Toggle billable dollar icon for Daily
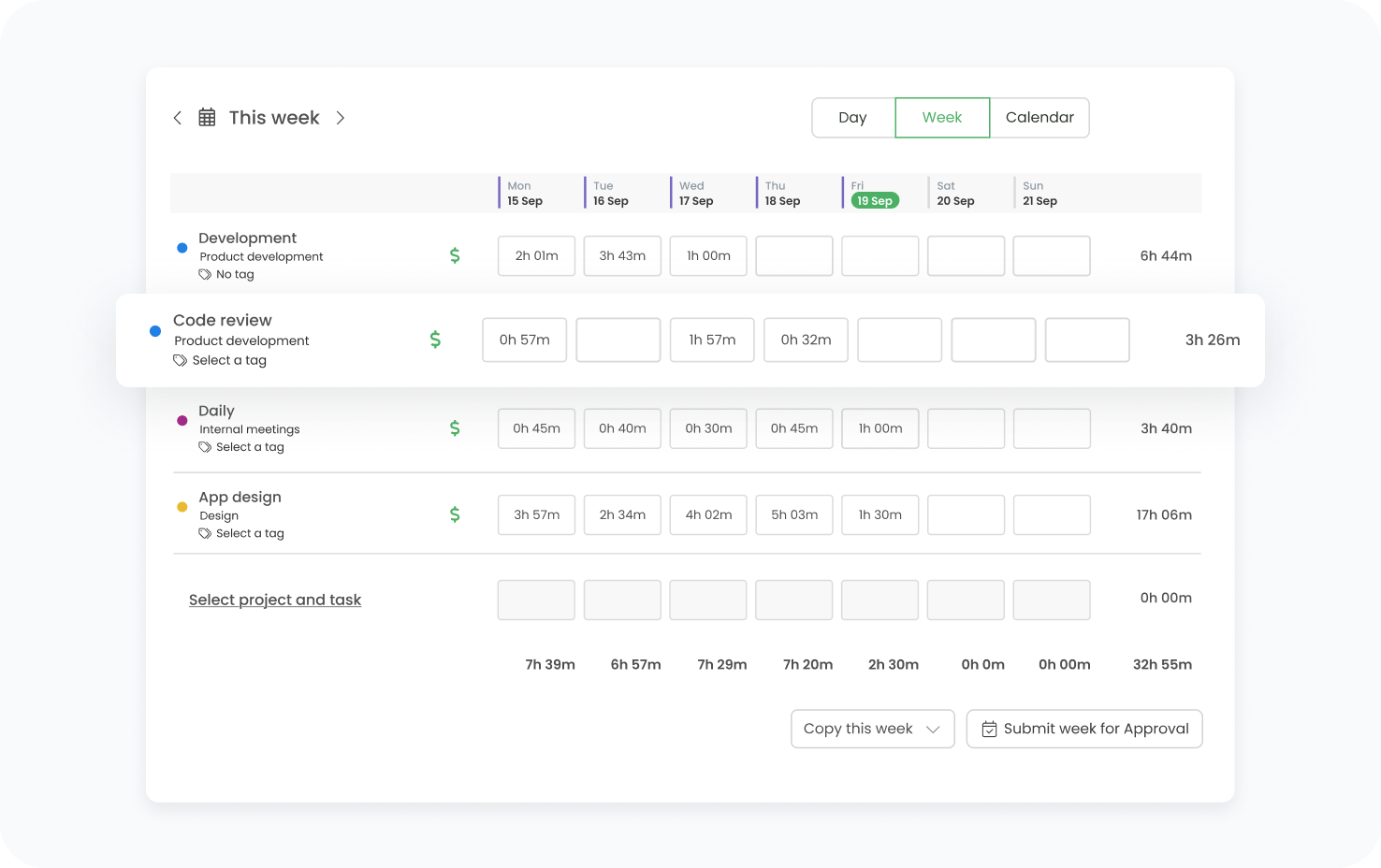Image resolution: width=1381 pixels, height=868 pixels. [x=455, y=428]
